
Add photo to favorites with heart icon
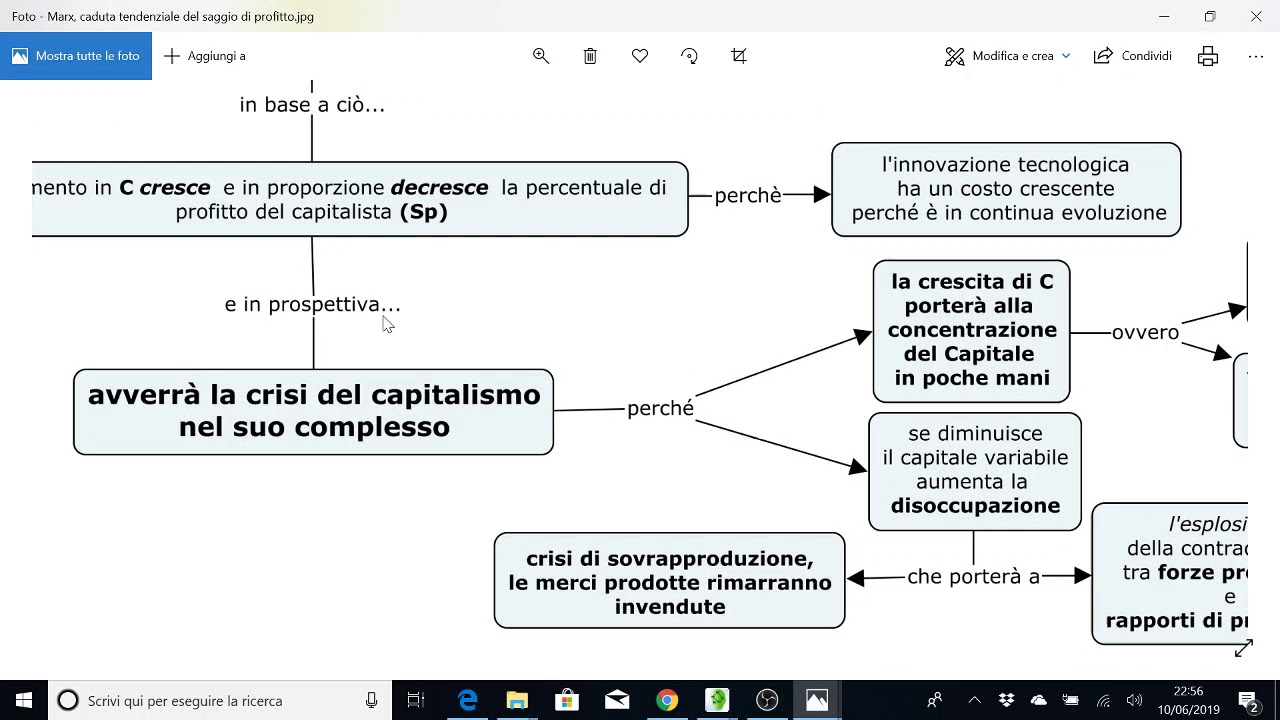(x=640, y=56)
